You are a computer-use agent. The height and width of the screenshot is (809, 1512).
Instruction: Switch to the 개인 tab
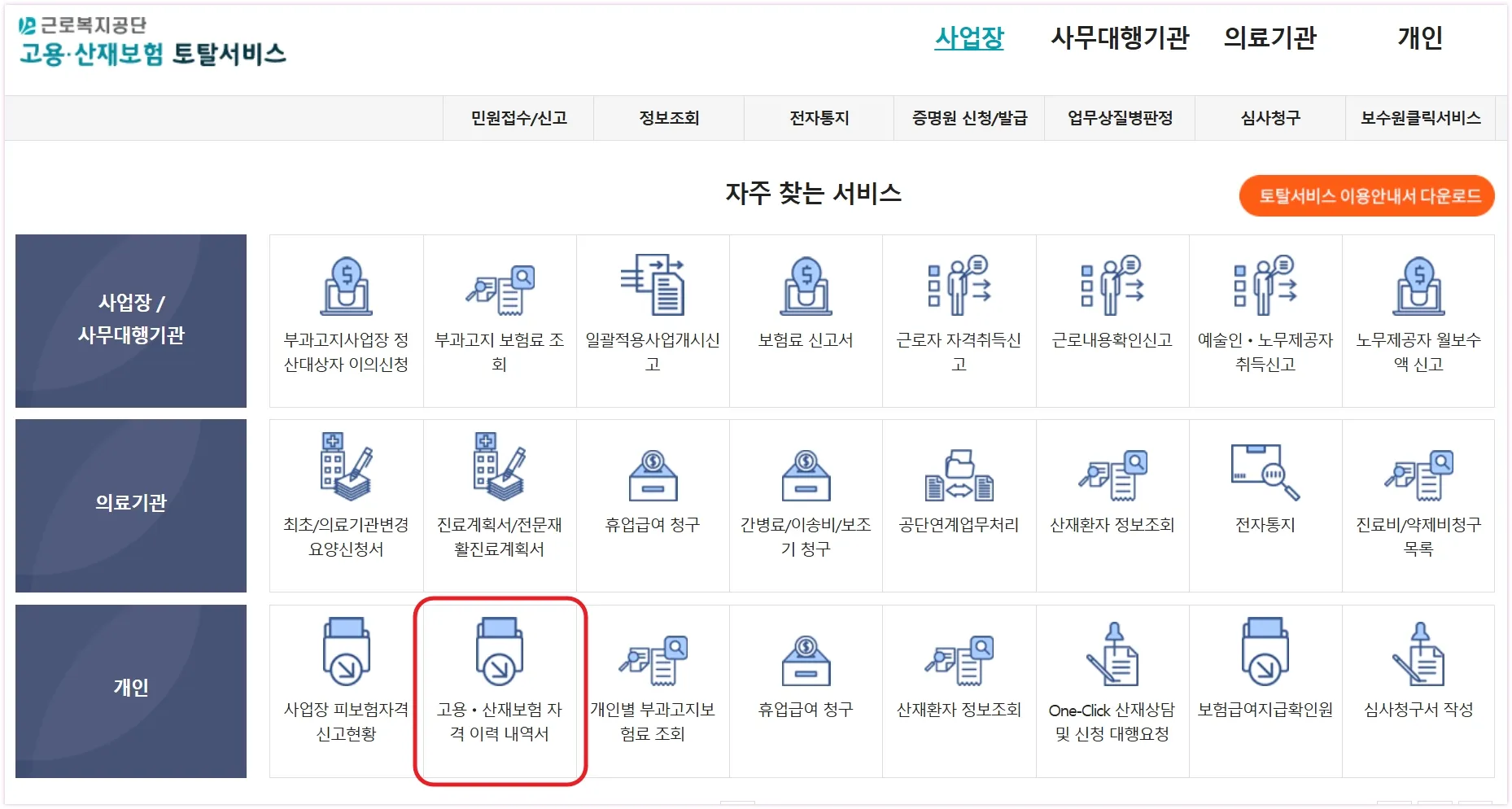[x=1418, y=38]
